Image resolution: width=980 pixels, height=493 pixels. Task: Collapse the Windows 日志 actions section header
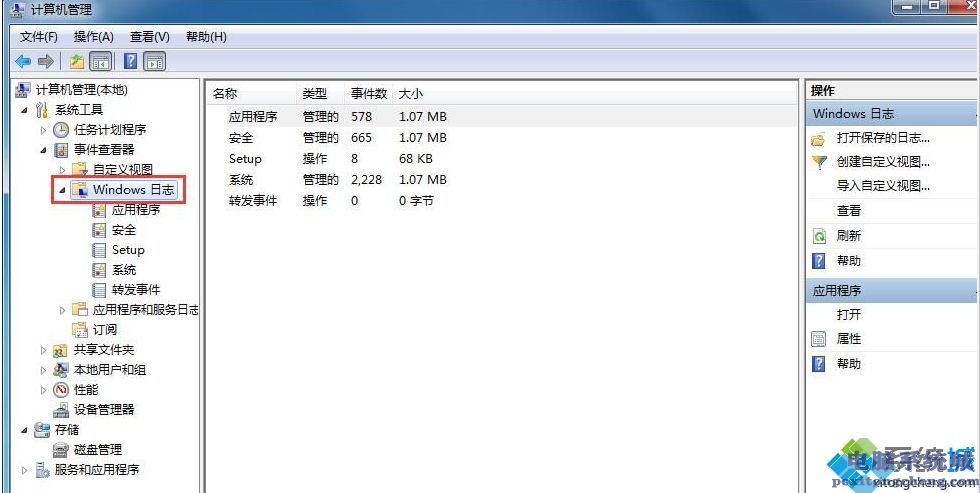click(892, 114)
